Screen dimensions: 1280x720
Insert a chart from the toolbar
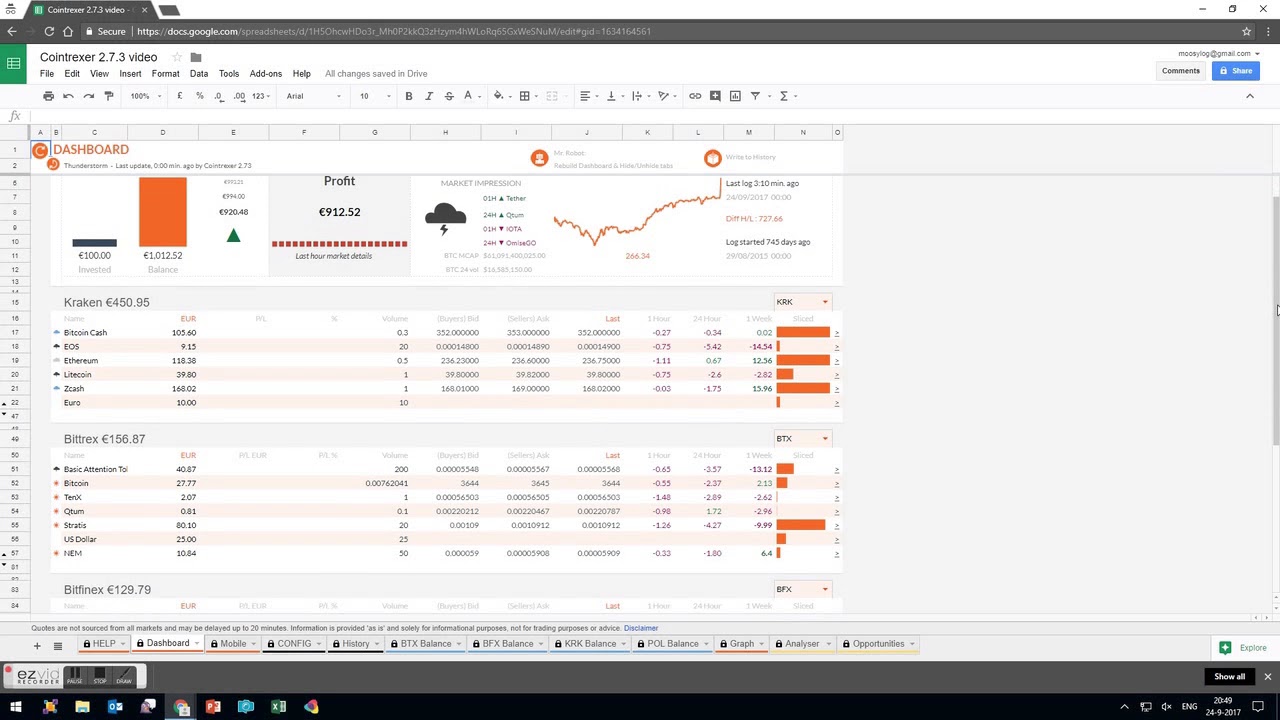735,96
